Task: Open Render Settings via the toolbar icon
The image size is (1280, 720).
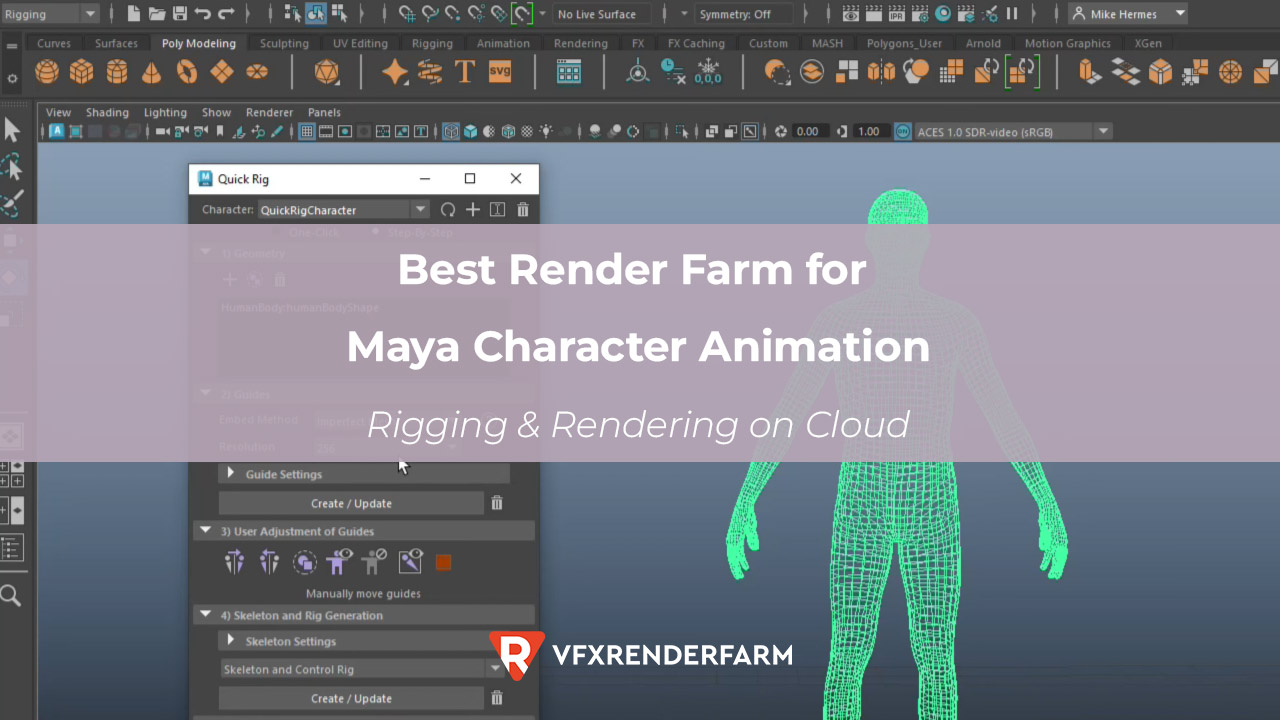Action: (x=920, y=14)
